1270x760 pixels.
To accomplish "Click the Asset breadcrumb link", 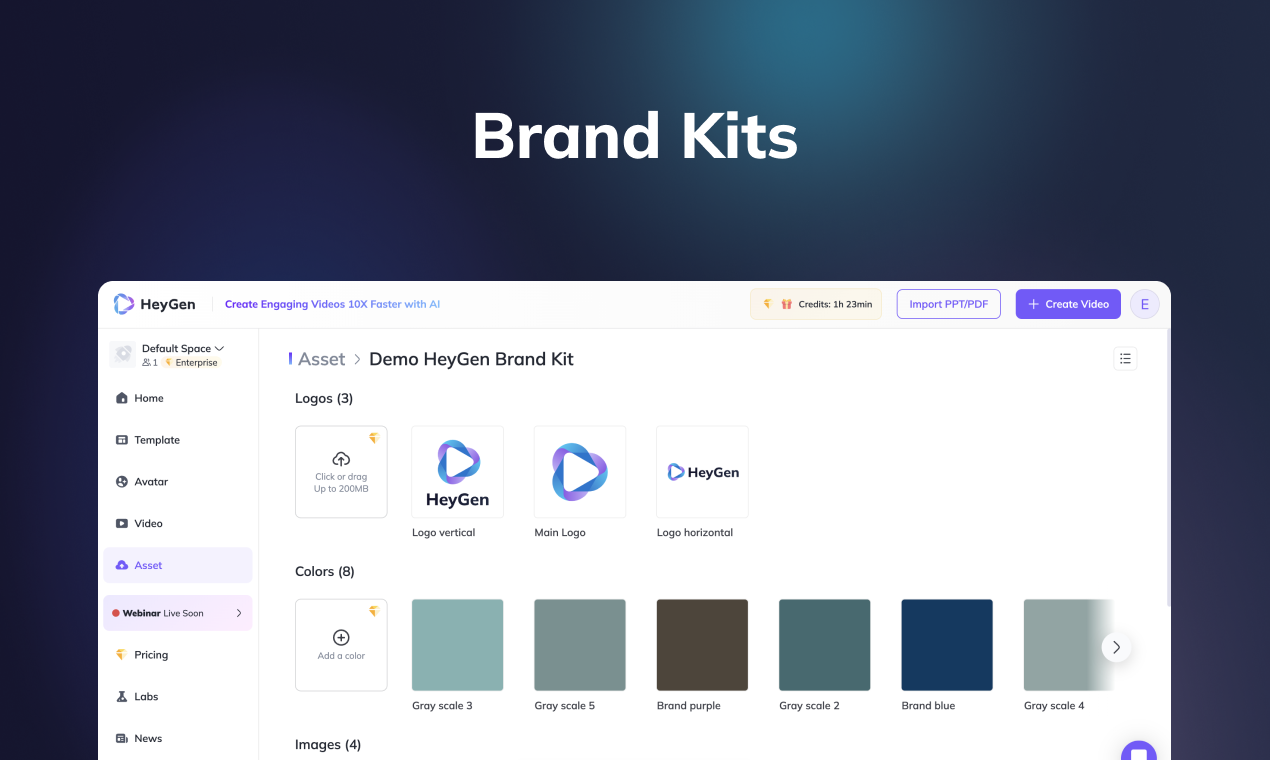I will coord(322,359).
